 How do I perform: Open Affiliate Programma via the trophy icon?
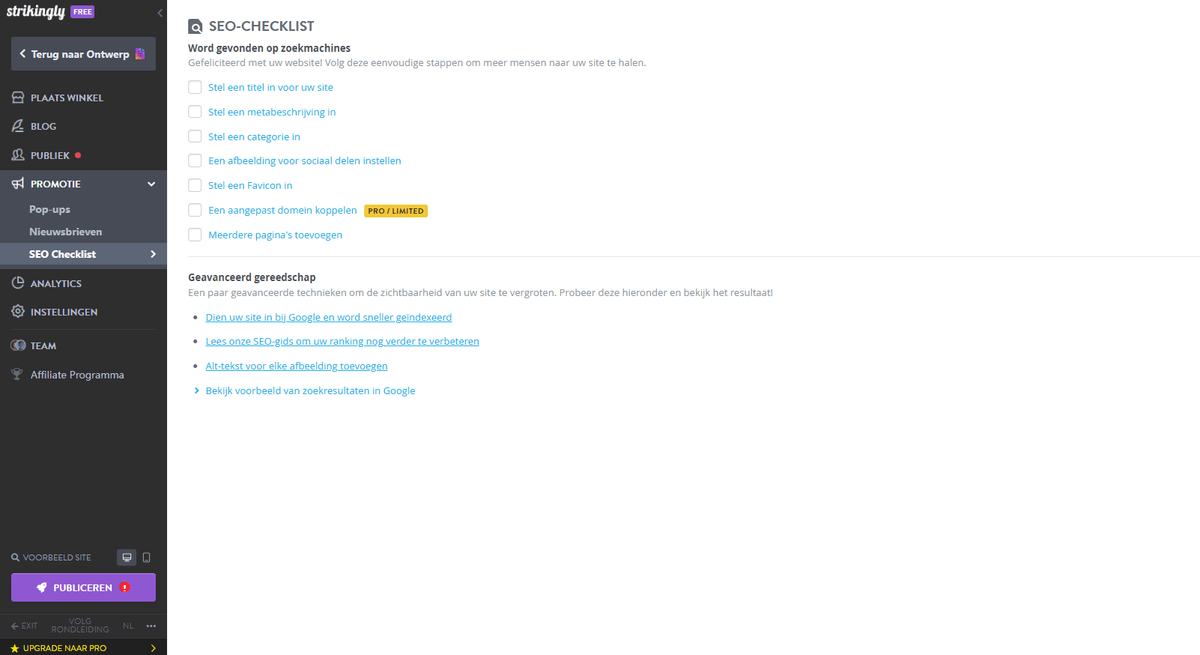coord(18,374)
